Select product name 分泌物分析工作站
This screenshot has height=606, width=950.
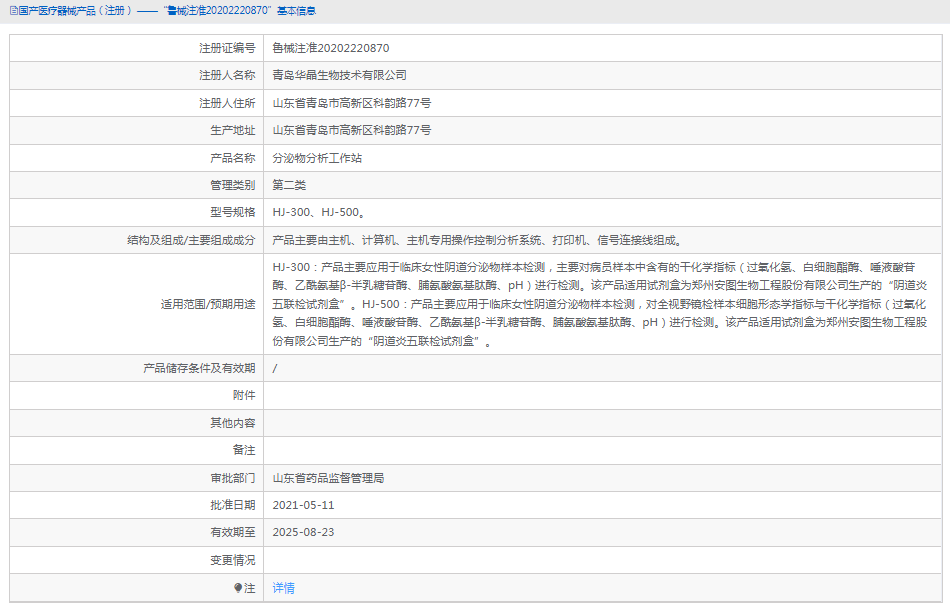click(x=317, y=158)
